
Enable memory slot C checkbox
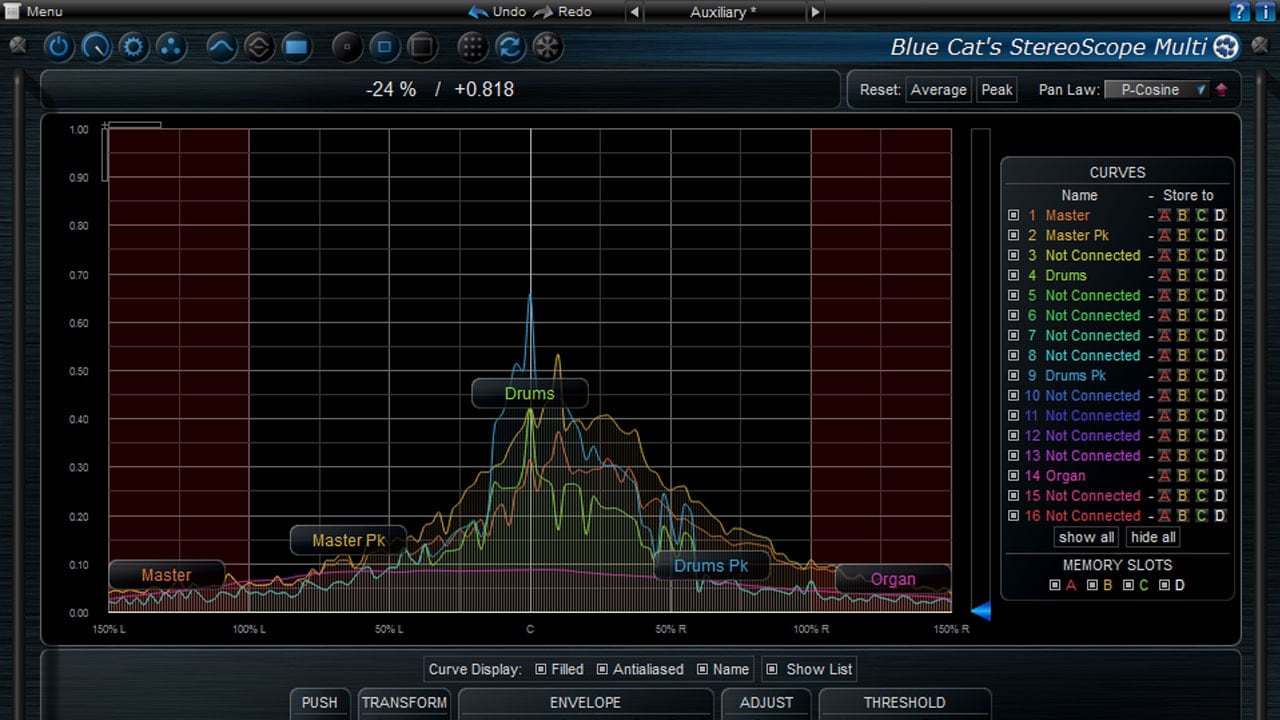click(x=1128, y=585)
